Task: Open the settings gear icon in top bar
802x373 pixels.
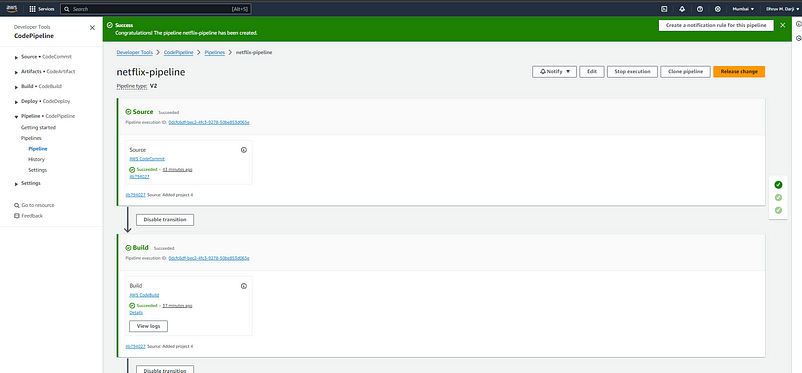Action: (x=718, y=9)
